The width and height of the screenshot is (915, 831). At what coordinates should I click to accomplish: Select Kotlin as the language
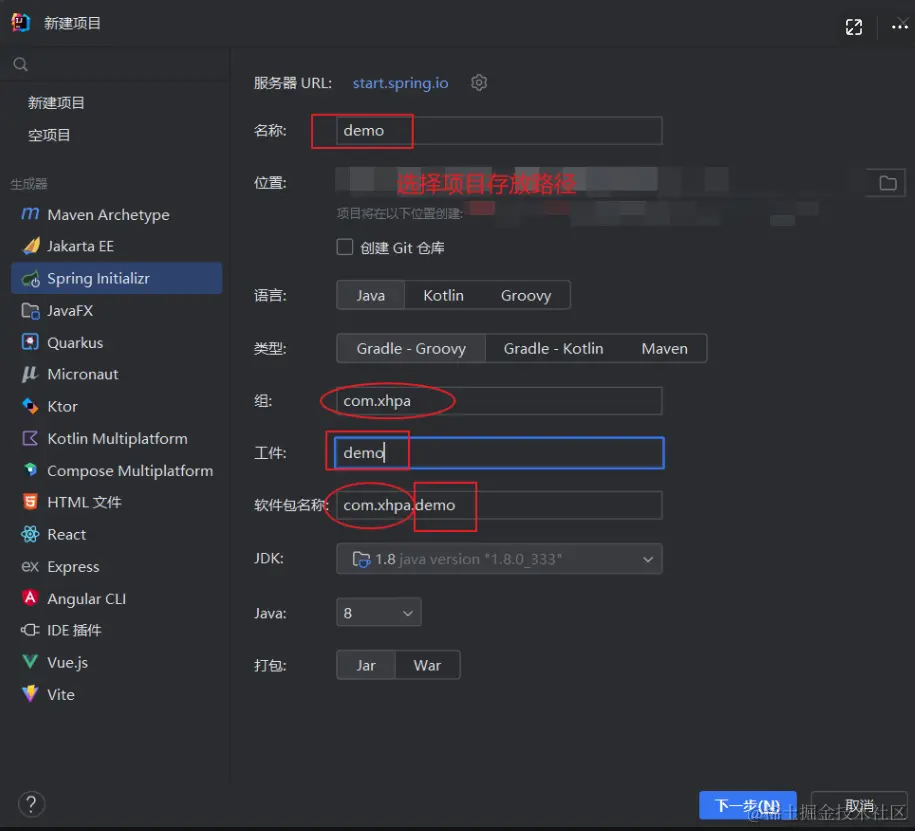(443, 295)
